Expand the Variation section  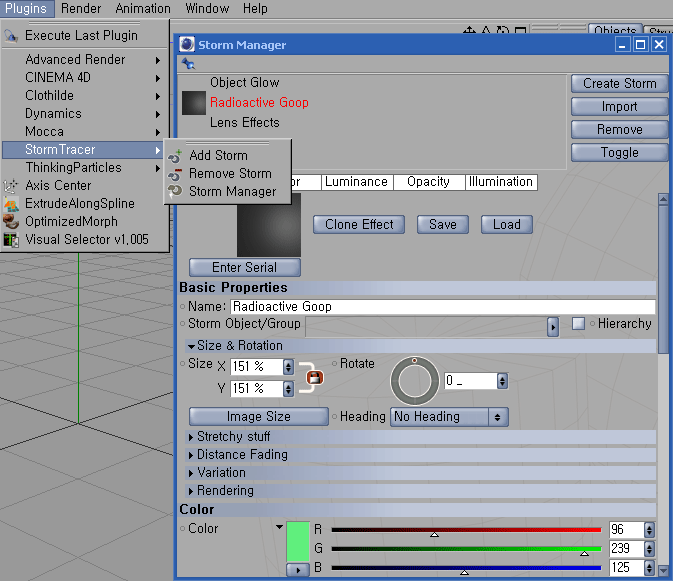[191, 473]
